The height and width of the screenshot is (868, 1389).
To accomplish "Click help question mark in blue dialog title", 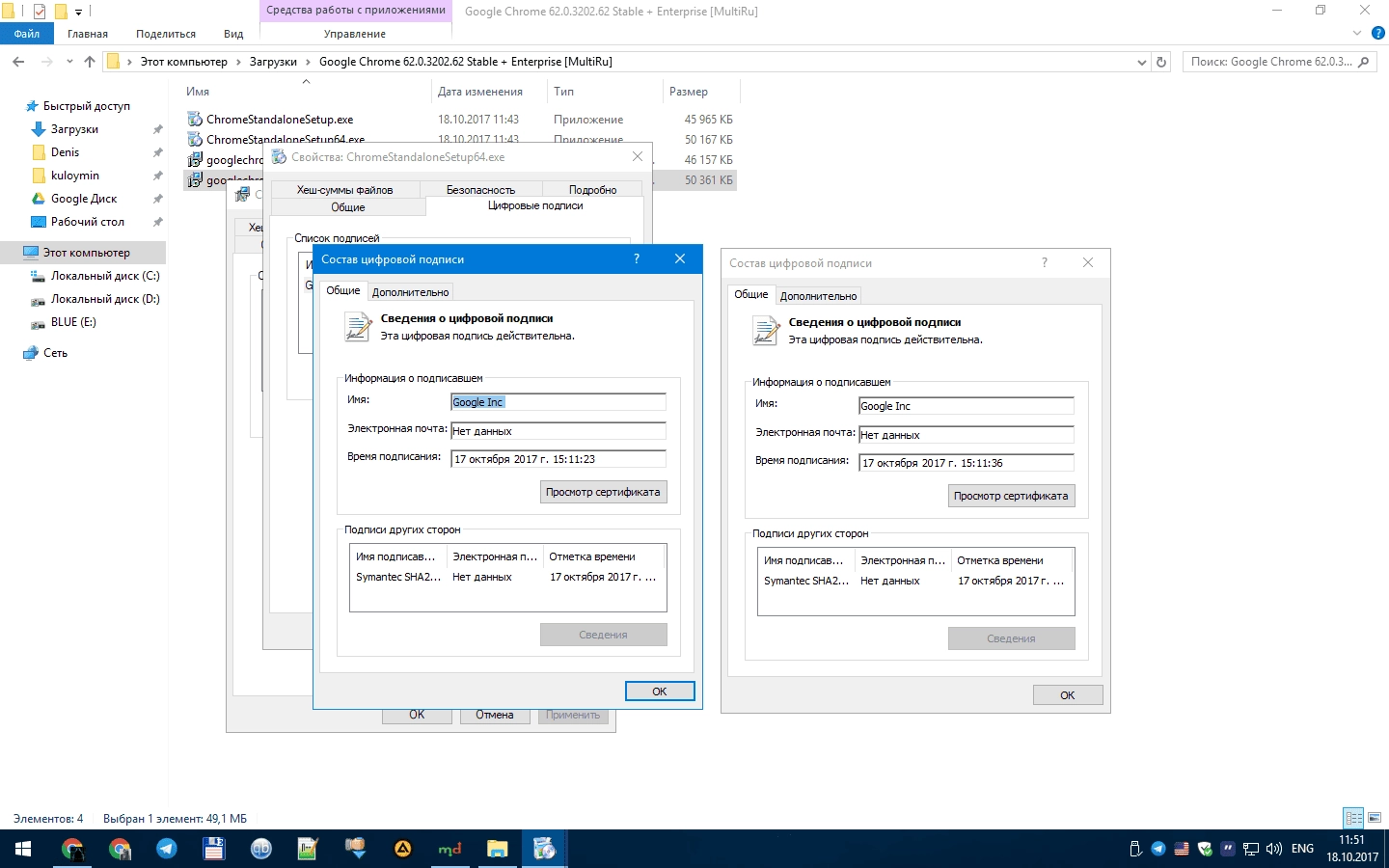I will (637, 258).
